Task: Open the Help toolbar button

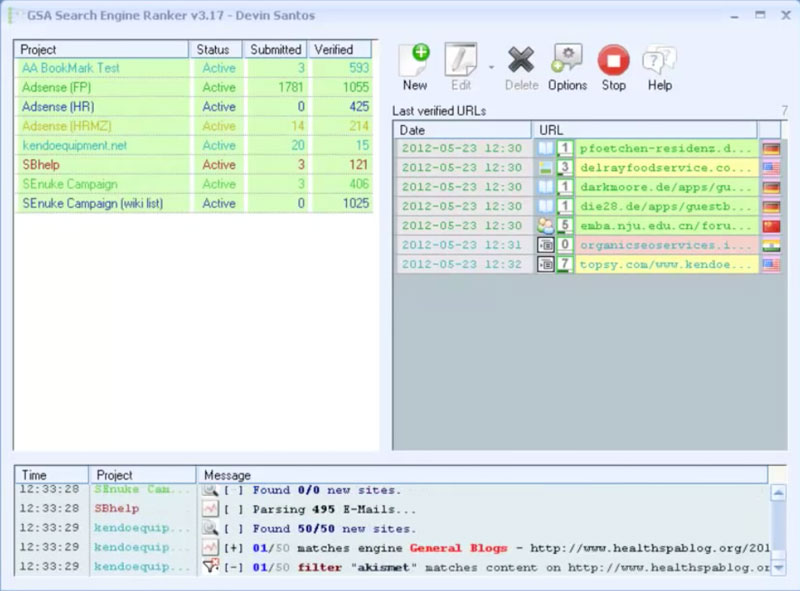Action: 660,67
